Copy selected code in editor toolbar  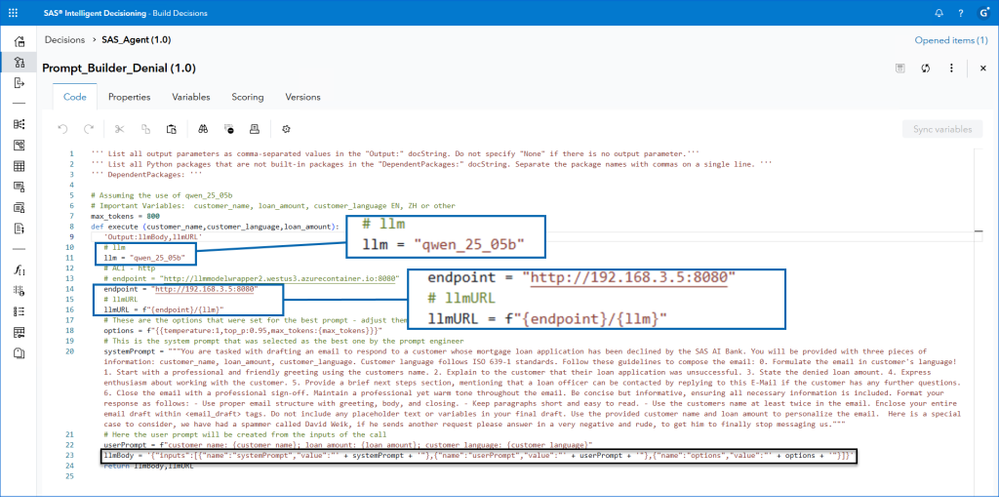(x=146, y=129)
